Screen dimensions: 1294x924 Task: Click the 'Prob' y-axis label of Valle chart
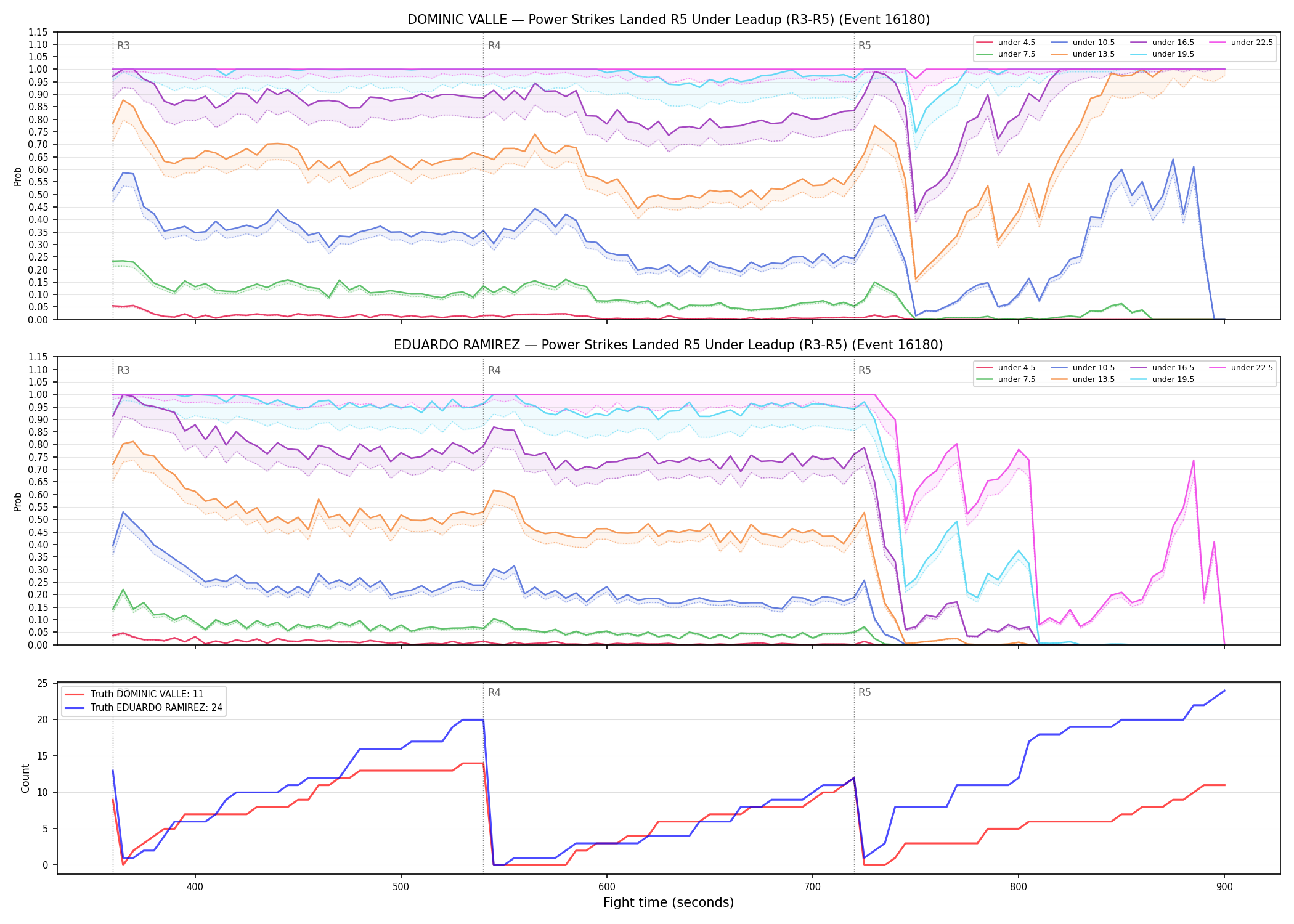tap(18, 176)
